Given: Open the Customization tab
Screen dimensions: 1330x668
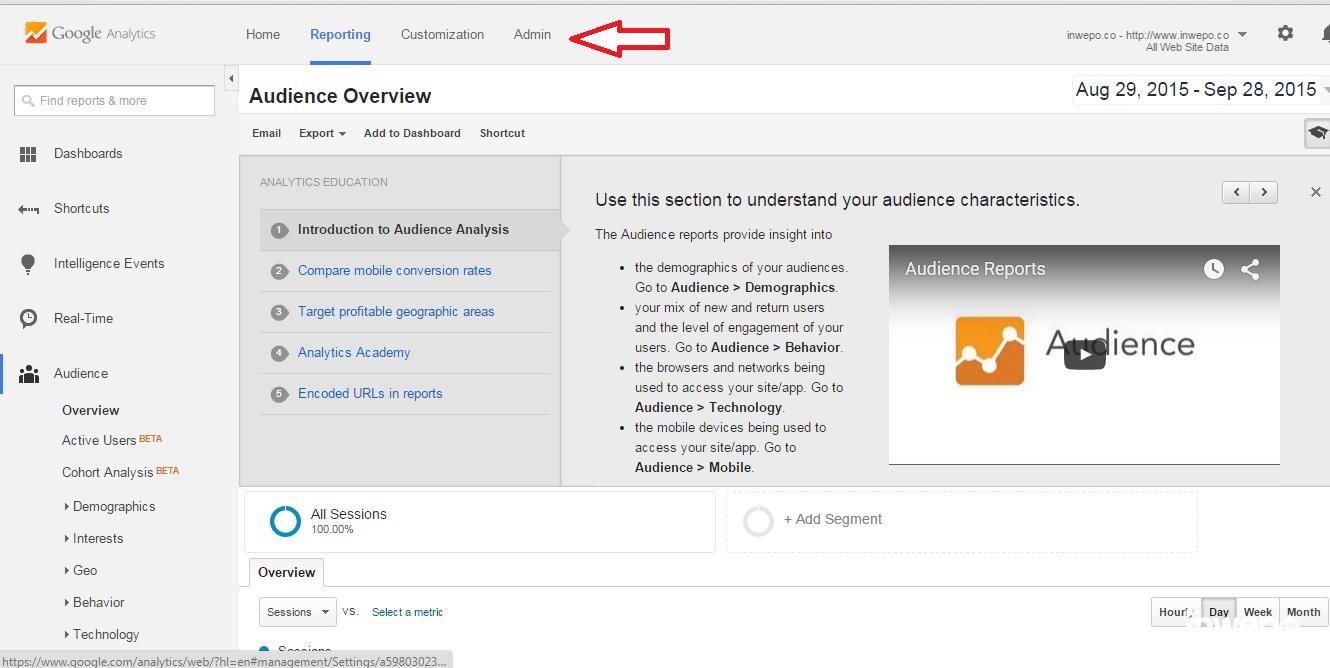Looking at the screenshot, I should coord(442,34).
